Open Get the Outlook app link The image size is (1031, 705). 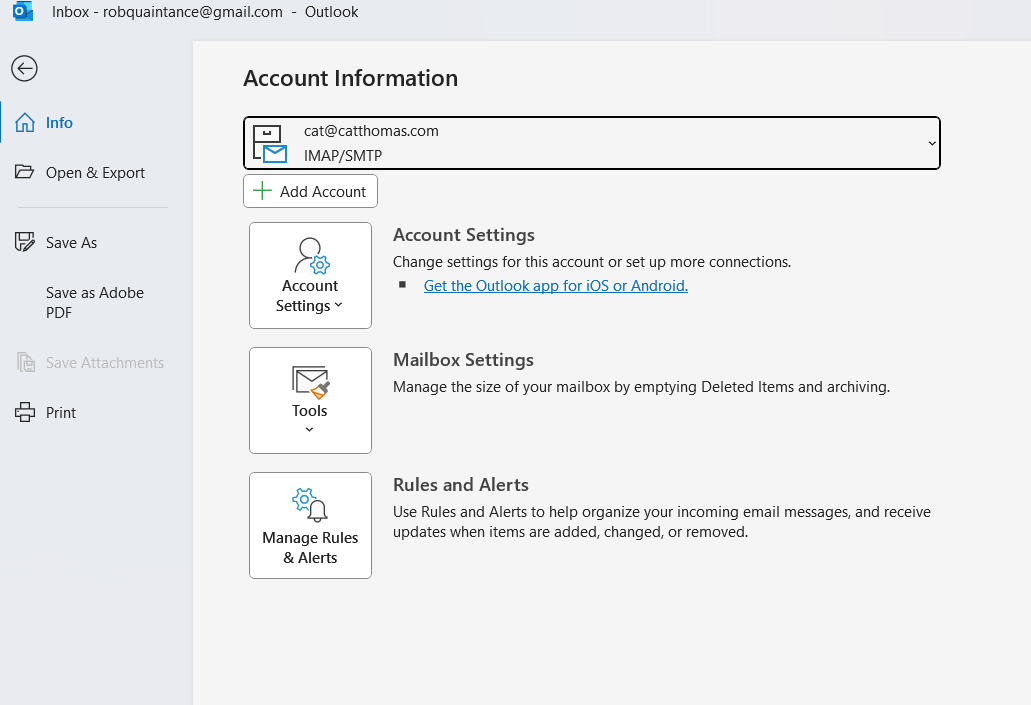[556, 285]
